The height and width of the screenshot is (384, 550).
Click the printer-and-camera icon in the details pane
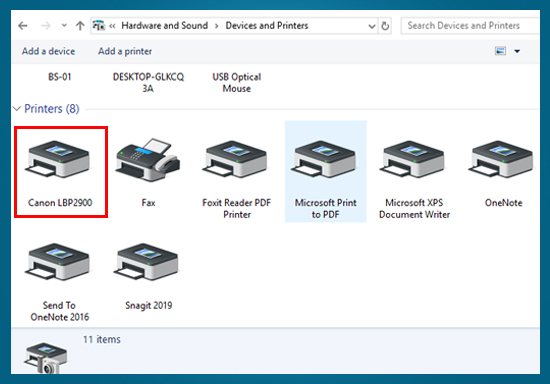pyautogui.click(x=46, y=358)
